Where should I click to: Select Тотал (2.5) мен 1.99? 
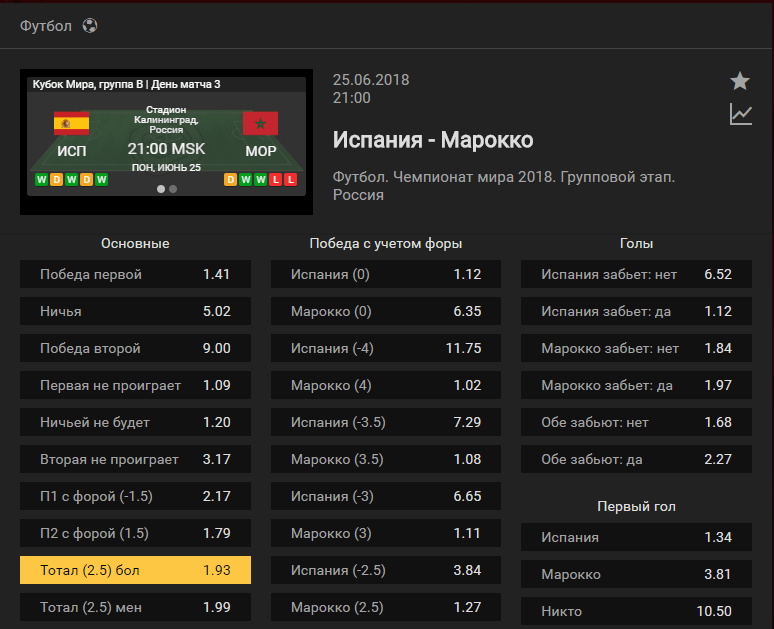pyautogui.click(x=135, y=607)
